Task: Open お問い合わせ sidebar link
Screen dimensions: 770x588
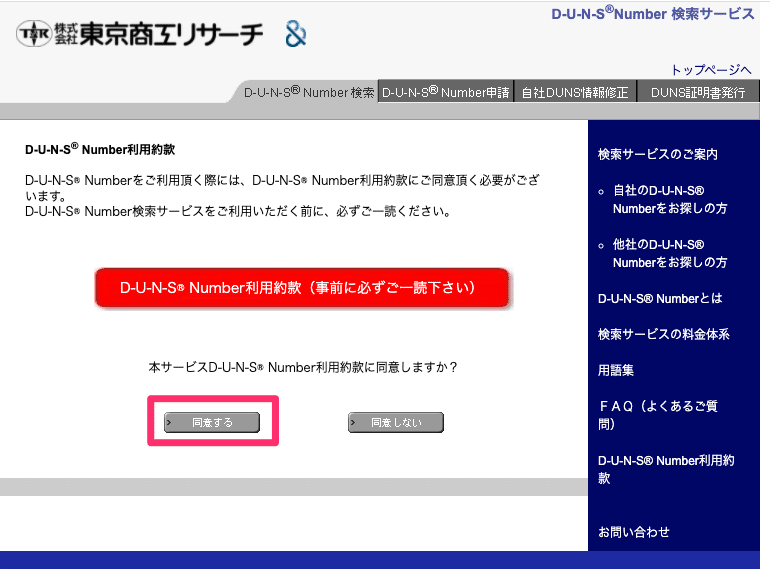Action: [633, 532]
